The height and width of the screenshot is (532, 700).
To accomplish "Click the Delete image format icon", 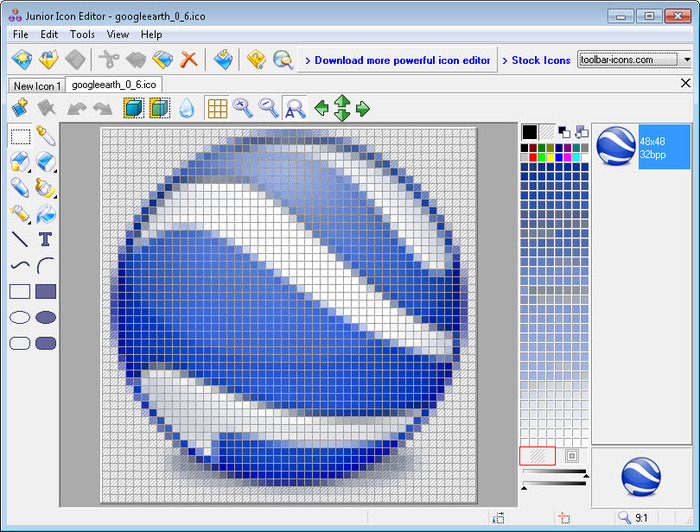I will point(46,108).
